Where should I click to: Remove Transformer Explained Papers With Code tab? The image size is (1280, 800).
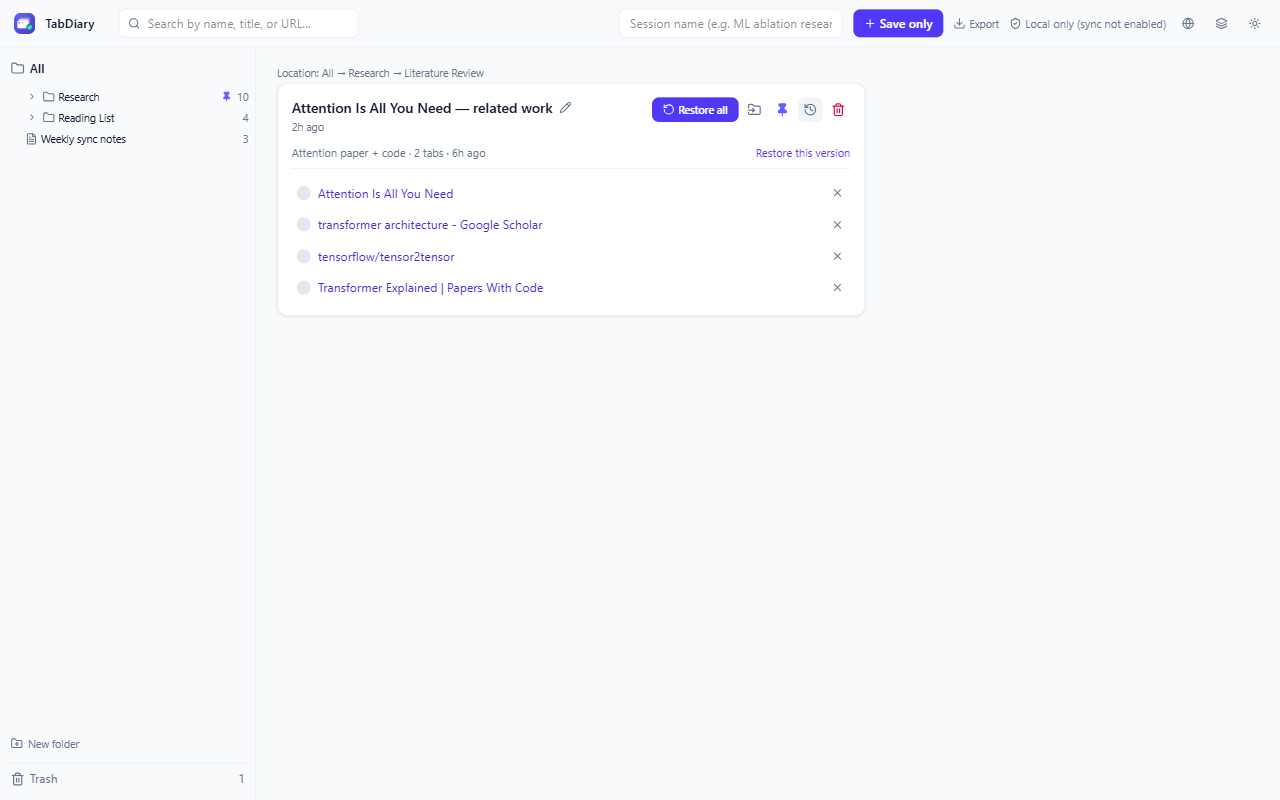tap(838, 288)
